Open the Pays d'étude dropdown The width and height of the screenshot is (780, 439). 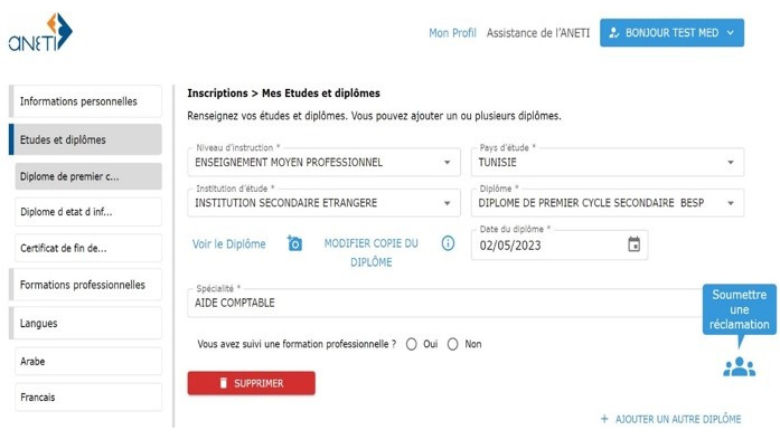click(x=730, y=162)
